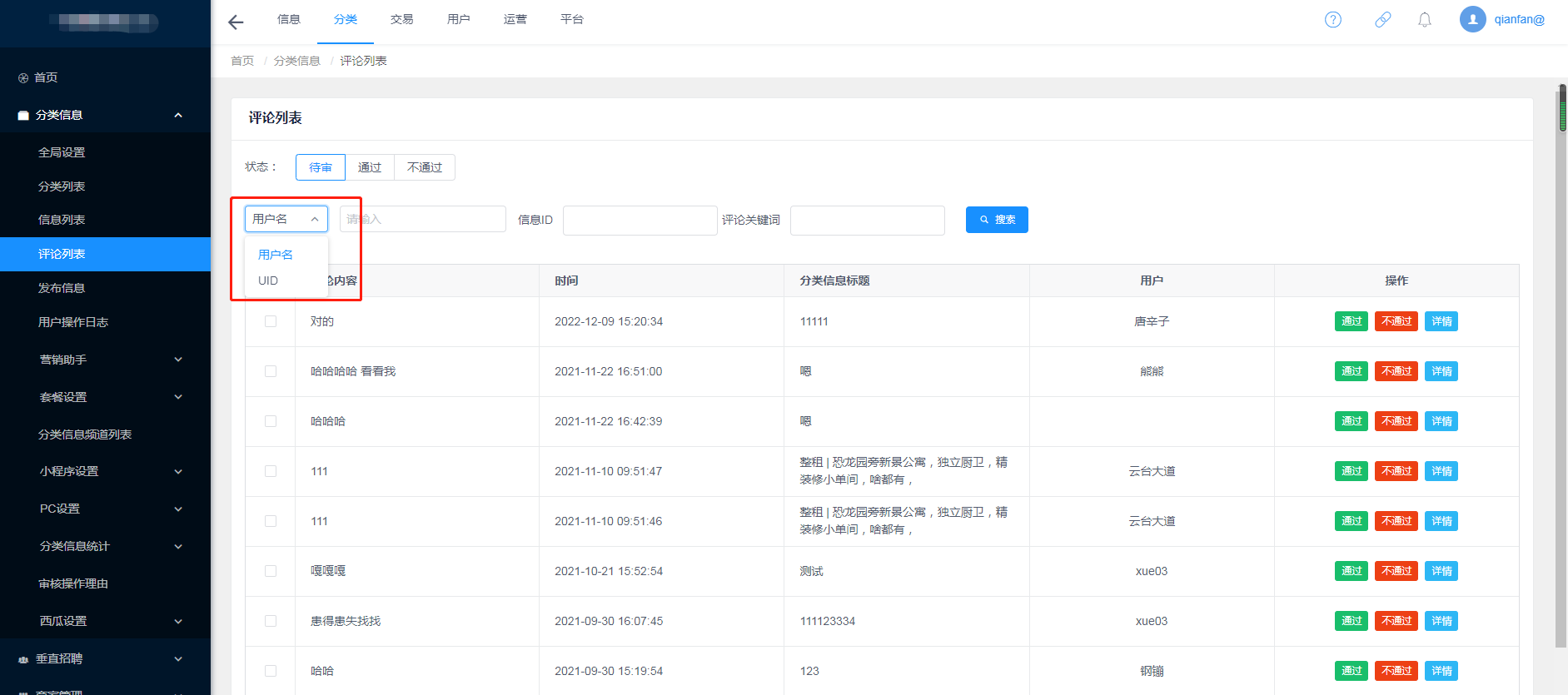Collapse the 分类信息 sidebar section chevron
The height and width of the screenshot is (695, 1568).
click(178, 116)
